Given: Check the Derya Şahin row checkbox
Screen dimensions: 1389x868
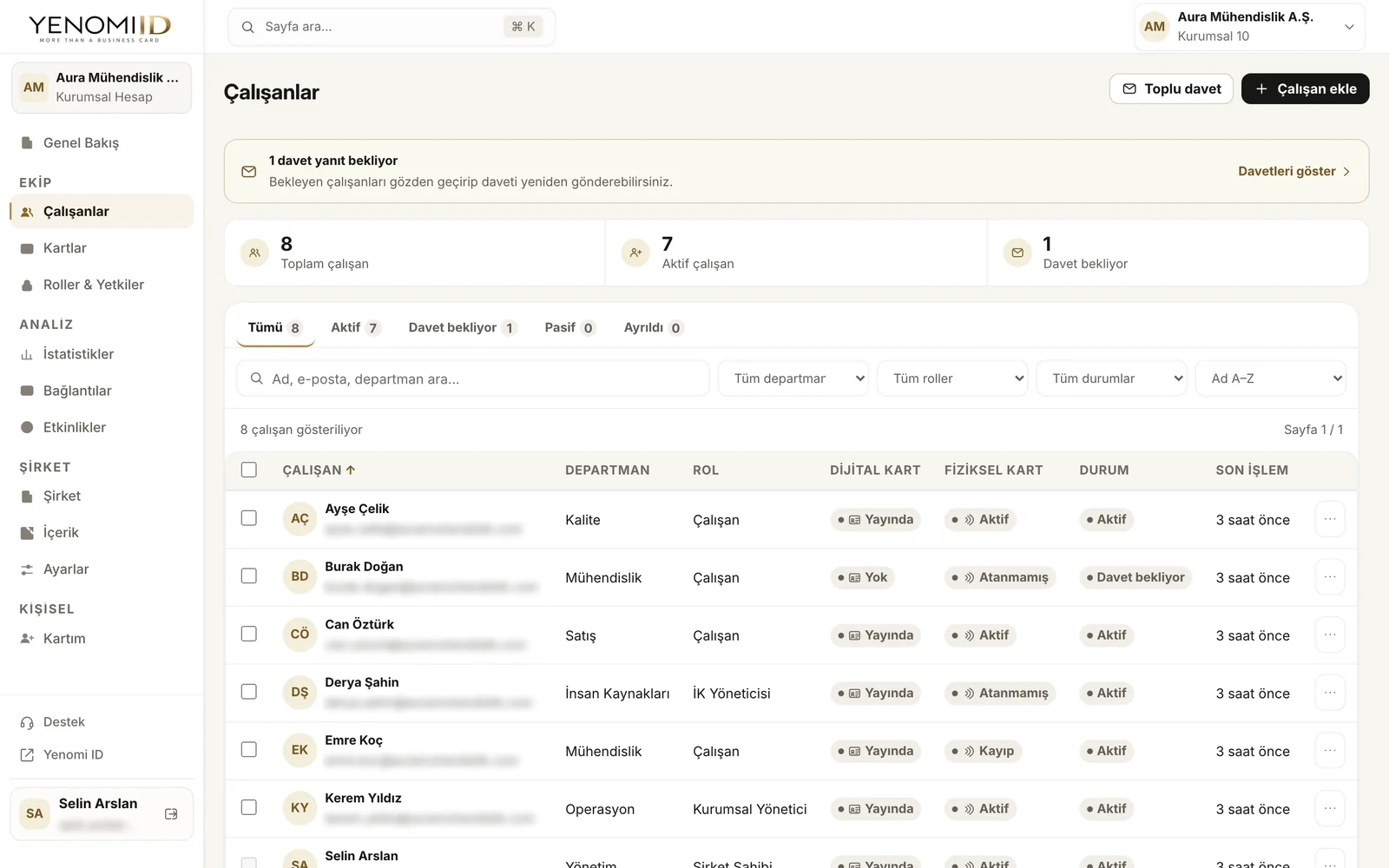Looking at the screenshot, I should click(249, 692).
